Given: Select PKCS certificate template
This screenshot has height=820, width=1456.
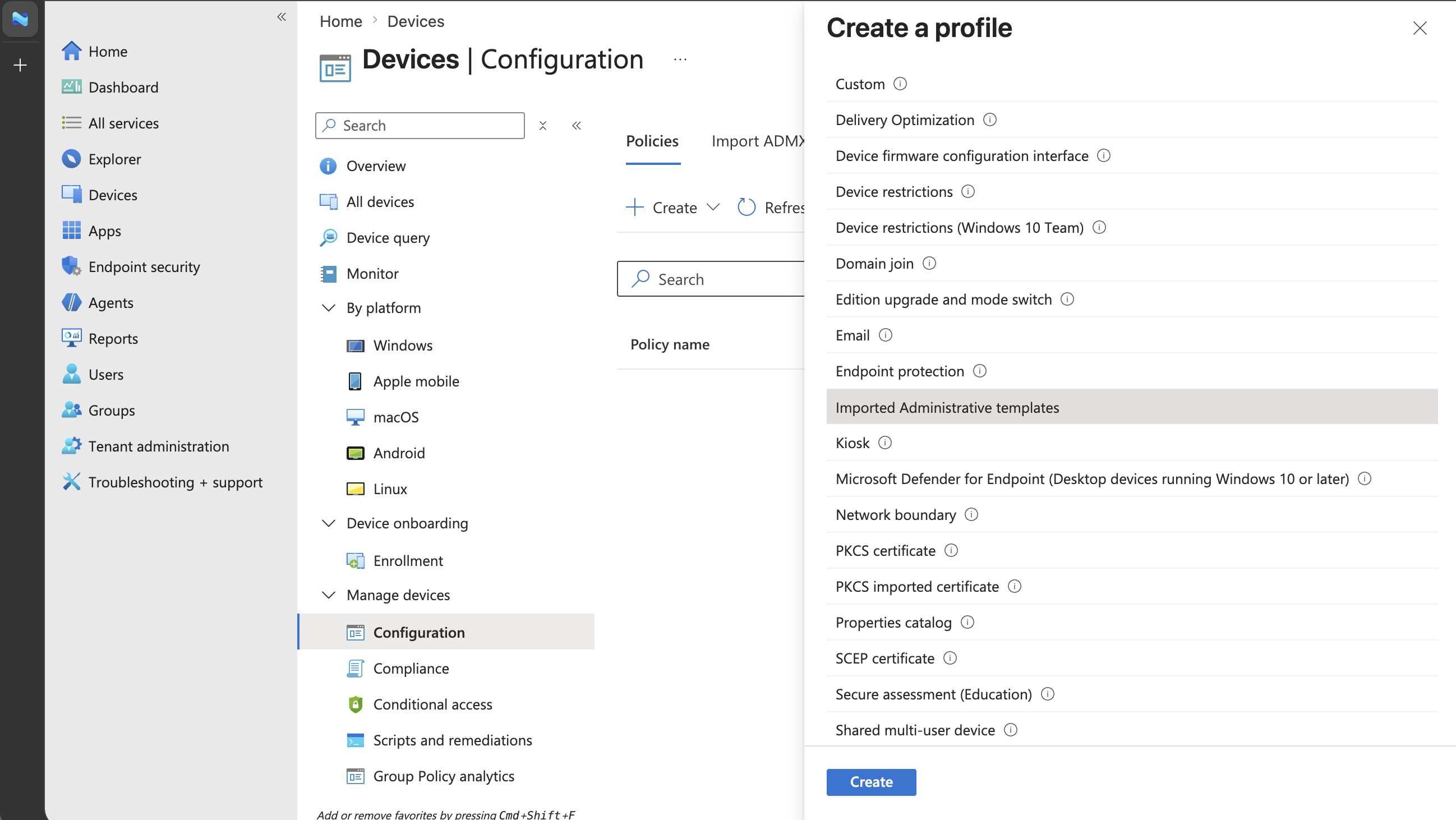Looking at the screenshot, I should (1132, 550).
